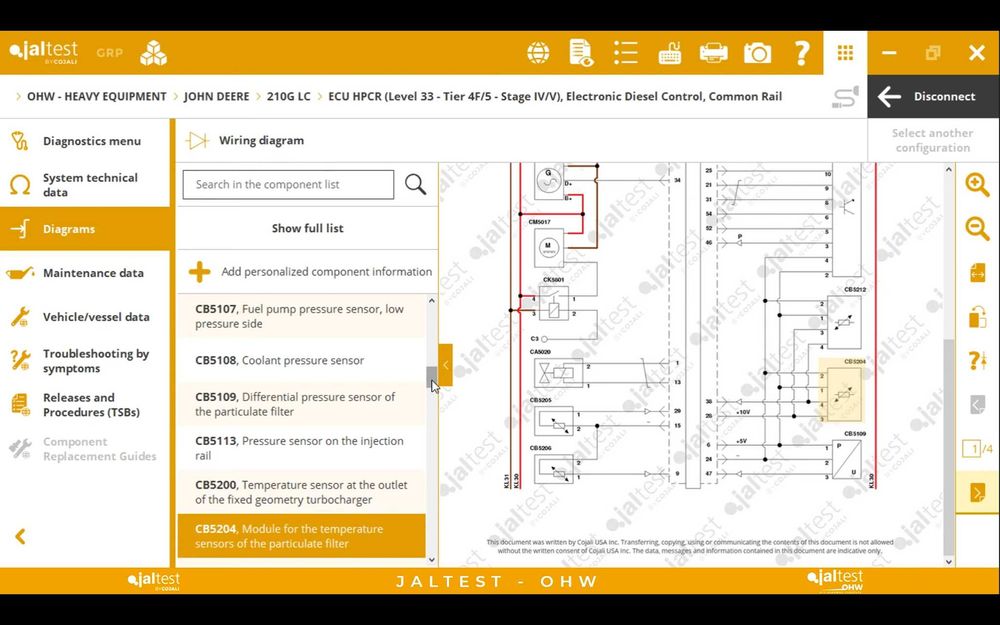The width and height of the screenshot is (1000, 625).
Task: Take a screenshot with the camera icon
Action: tap(757, 53)
